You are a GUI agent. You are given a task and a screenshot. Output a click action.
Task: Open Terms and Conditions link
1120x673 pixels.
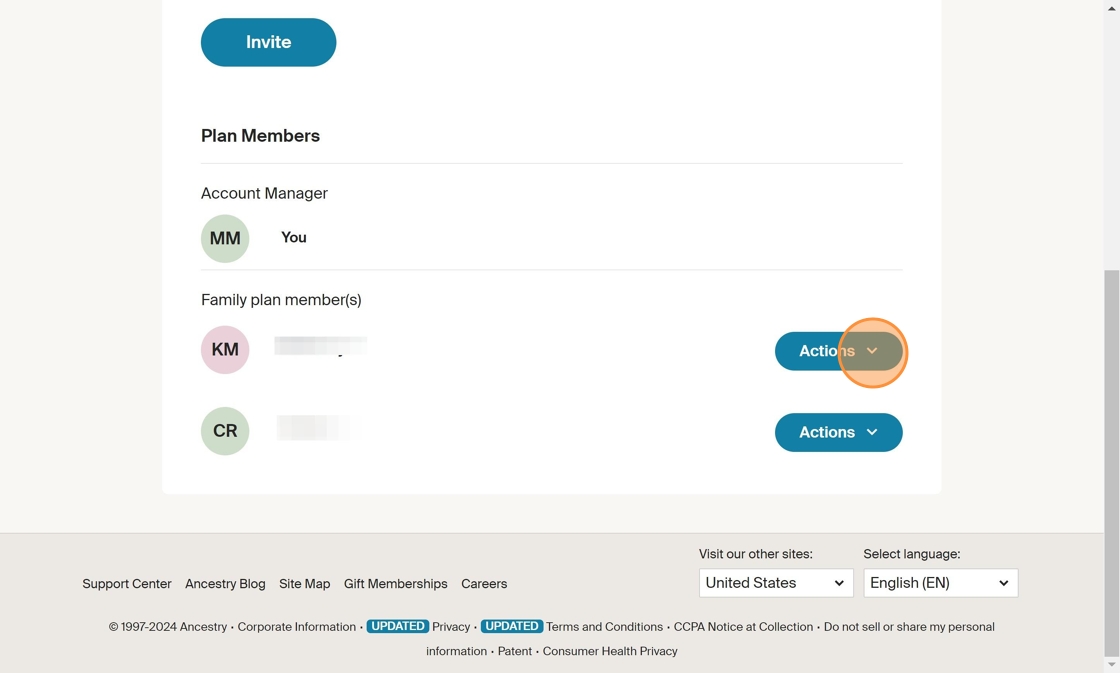point(604,627)
